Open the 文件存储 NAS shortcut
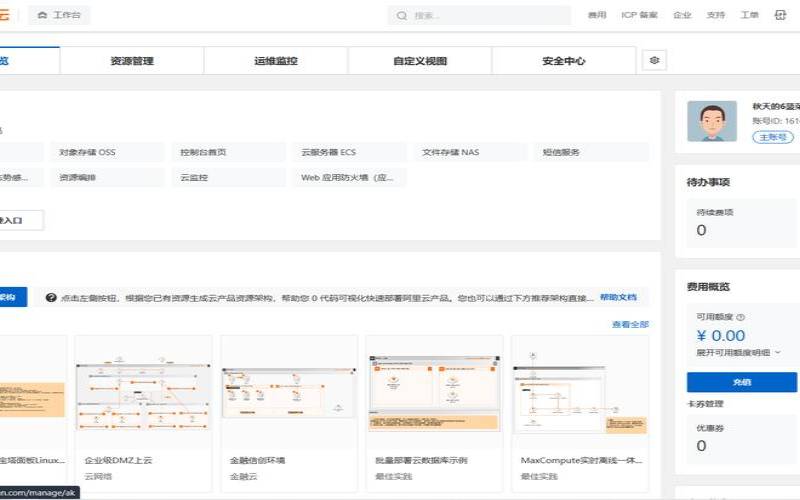 (x=470, y=152)
